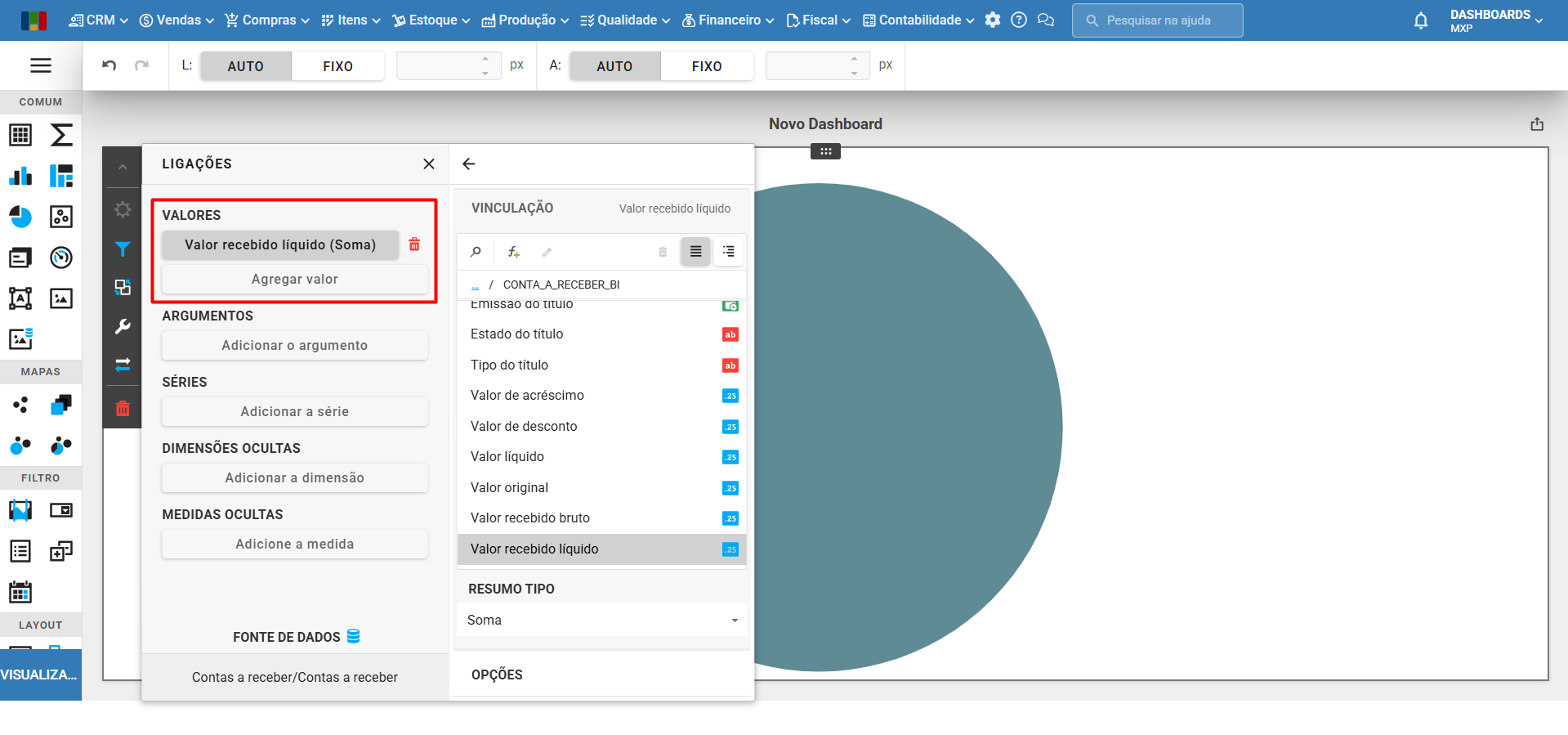
Task: Open the CRM menu
Action: (x=98, y=20)
